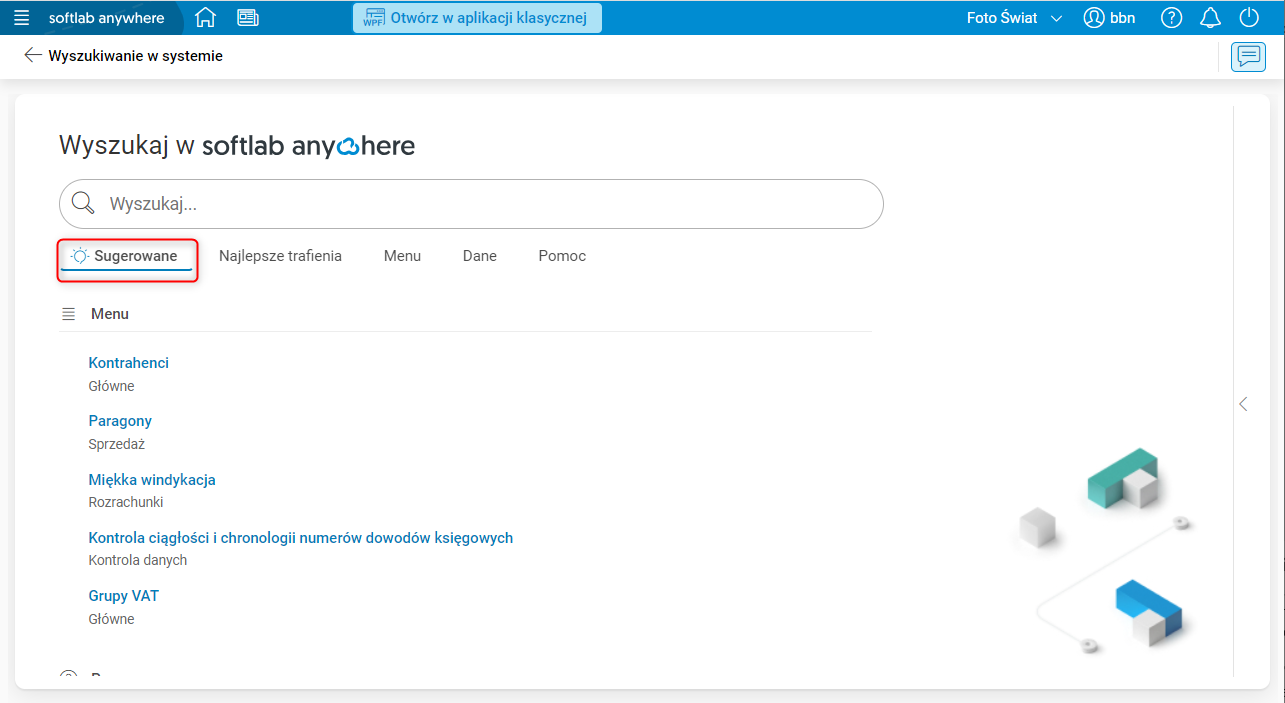Open the Paragony link
1285x703 pixels.
(x=120, y=421)
